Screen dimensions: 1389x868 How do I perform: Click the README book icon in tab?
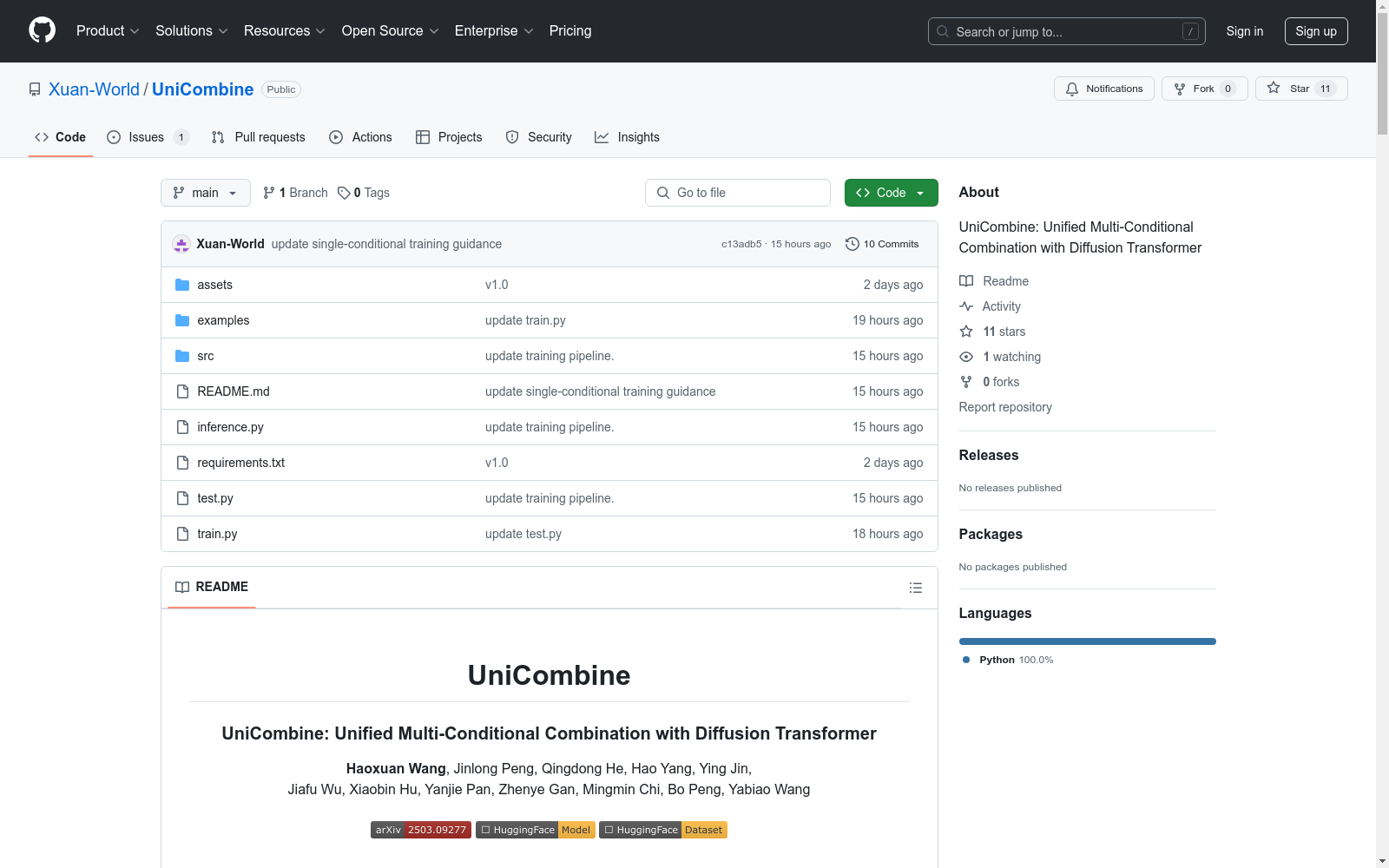[182, 588]
